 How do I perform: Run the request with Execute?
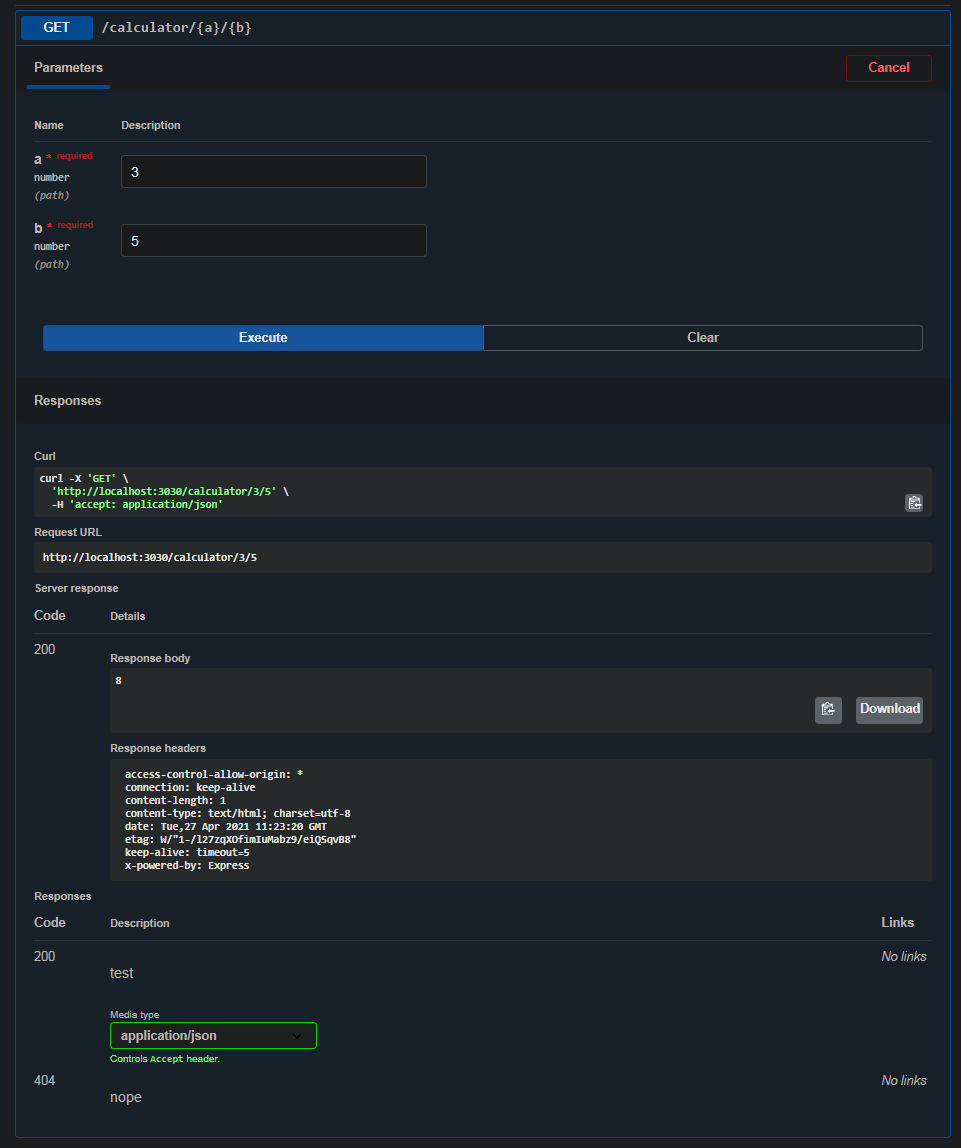coord(263,338)
